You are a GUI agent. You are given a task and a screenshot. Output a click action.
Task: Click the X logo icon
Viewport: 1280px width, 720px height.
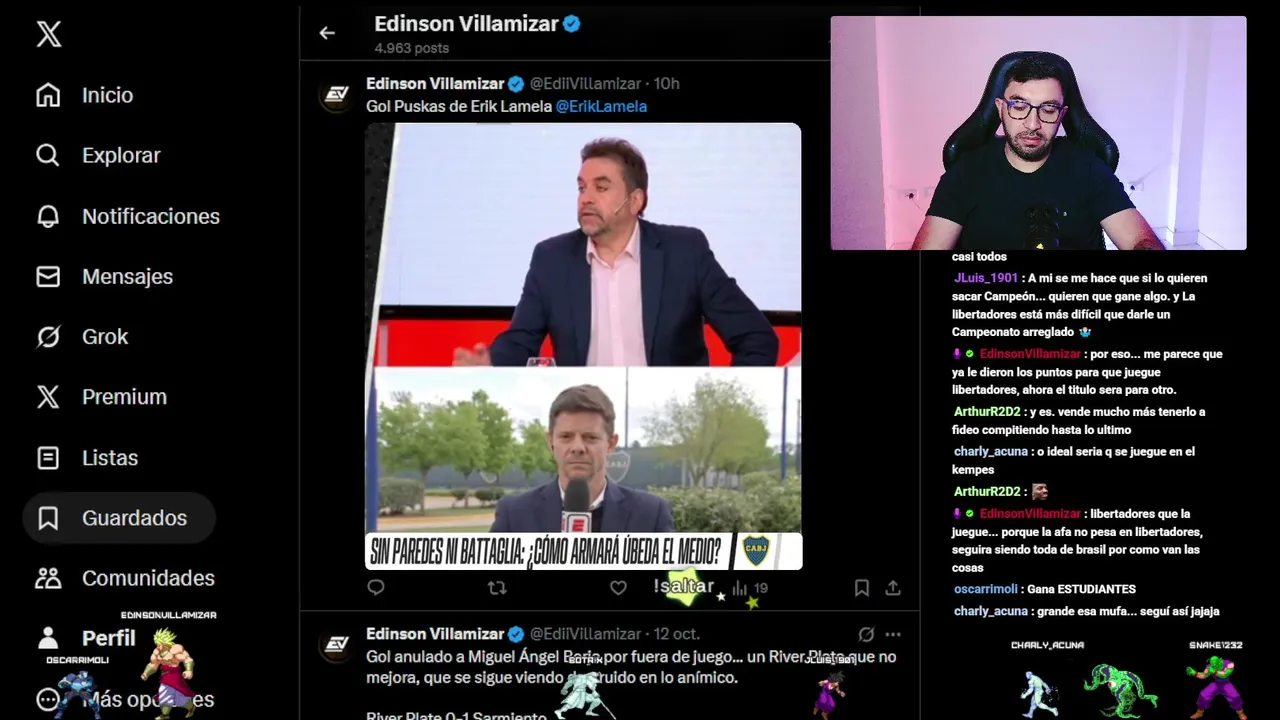[48, 34]
